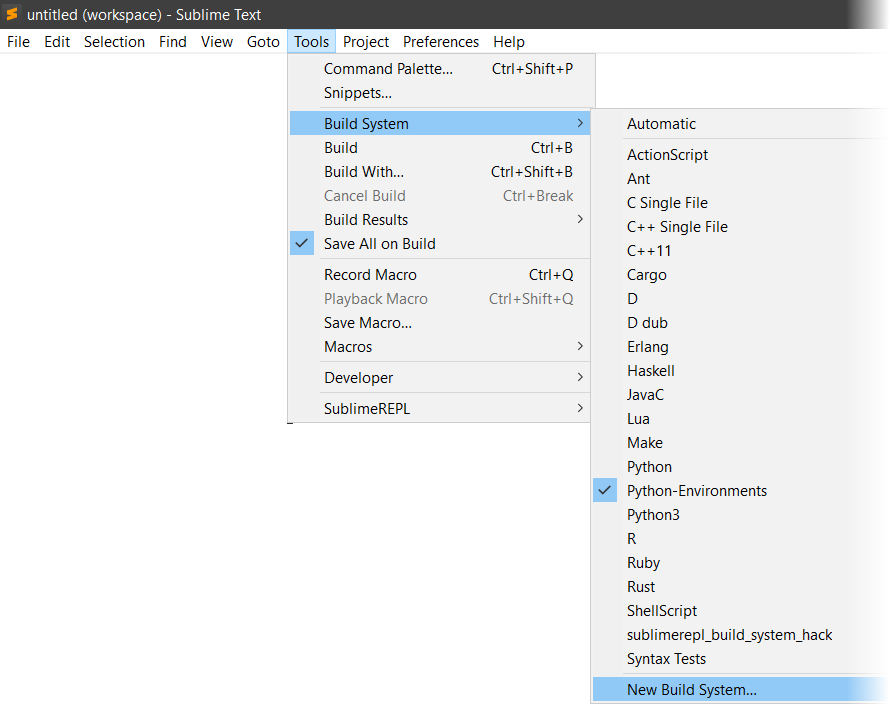
Task: Choose sublimerepl_build_system_hack entry
Action: click(729, 634)
